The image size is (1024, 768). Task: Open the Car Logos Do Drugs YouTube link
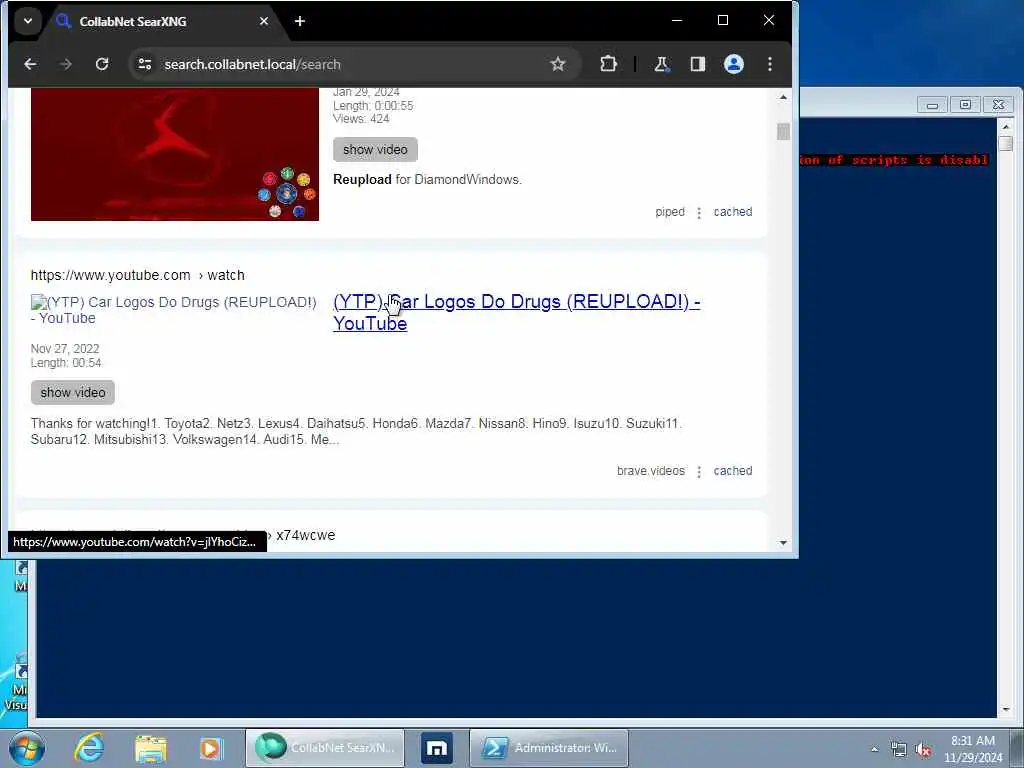point(516,312)
